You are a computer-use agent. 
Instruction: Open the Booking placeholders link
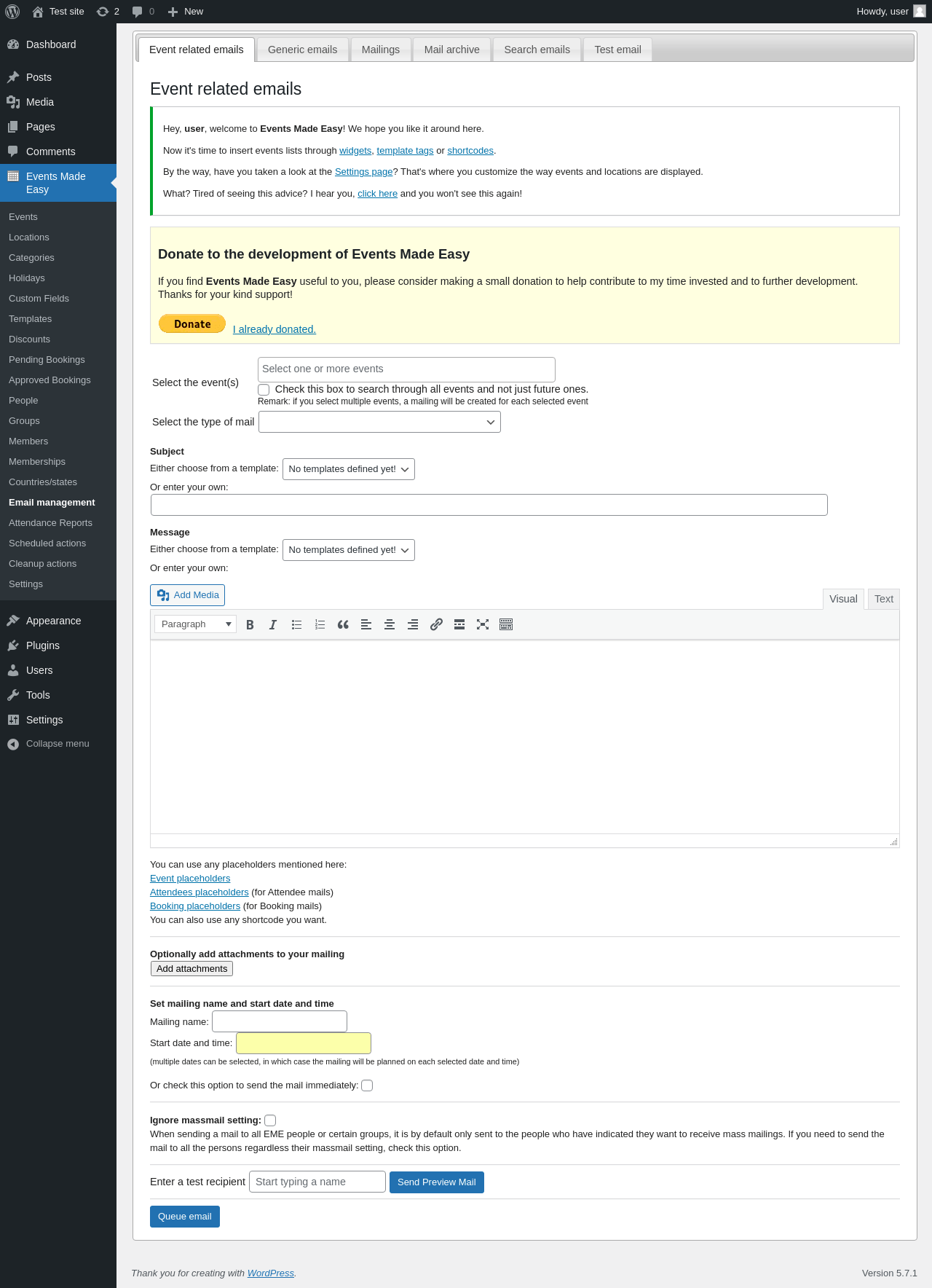point(195,906)
